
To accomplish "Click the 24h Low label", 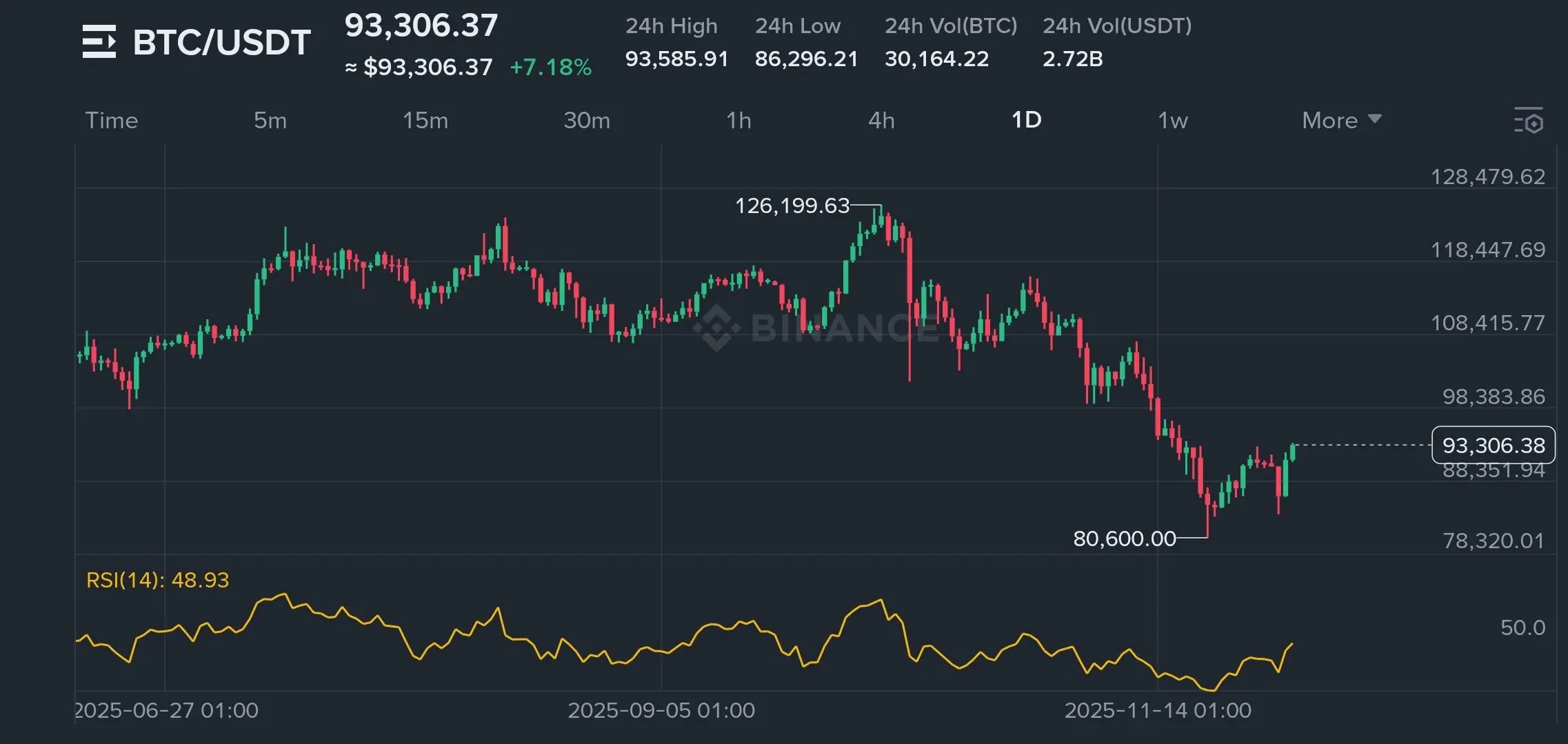I will tap(798, 26).
